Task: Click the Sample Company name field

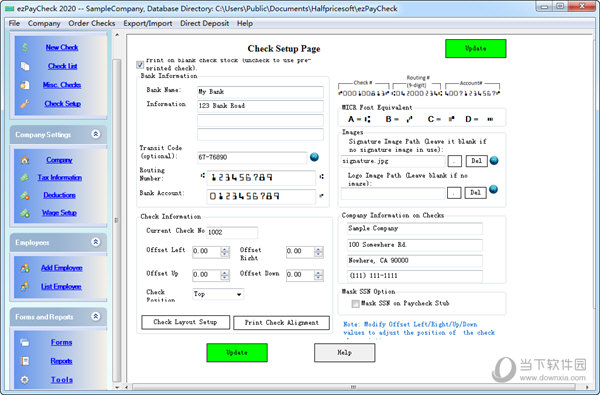Action: click(x=415, y=229)
